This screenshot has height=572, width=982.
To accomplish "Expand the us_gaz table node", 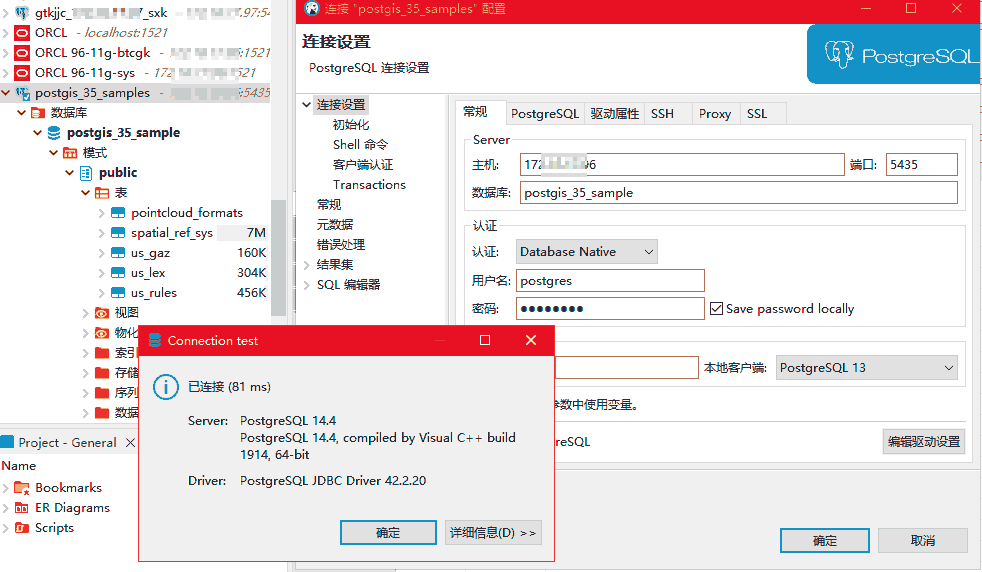I will [101, 253].
